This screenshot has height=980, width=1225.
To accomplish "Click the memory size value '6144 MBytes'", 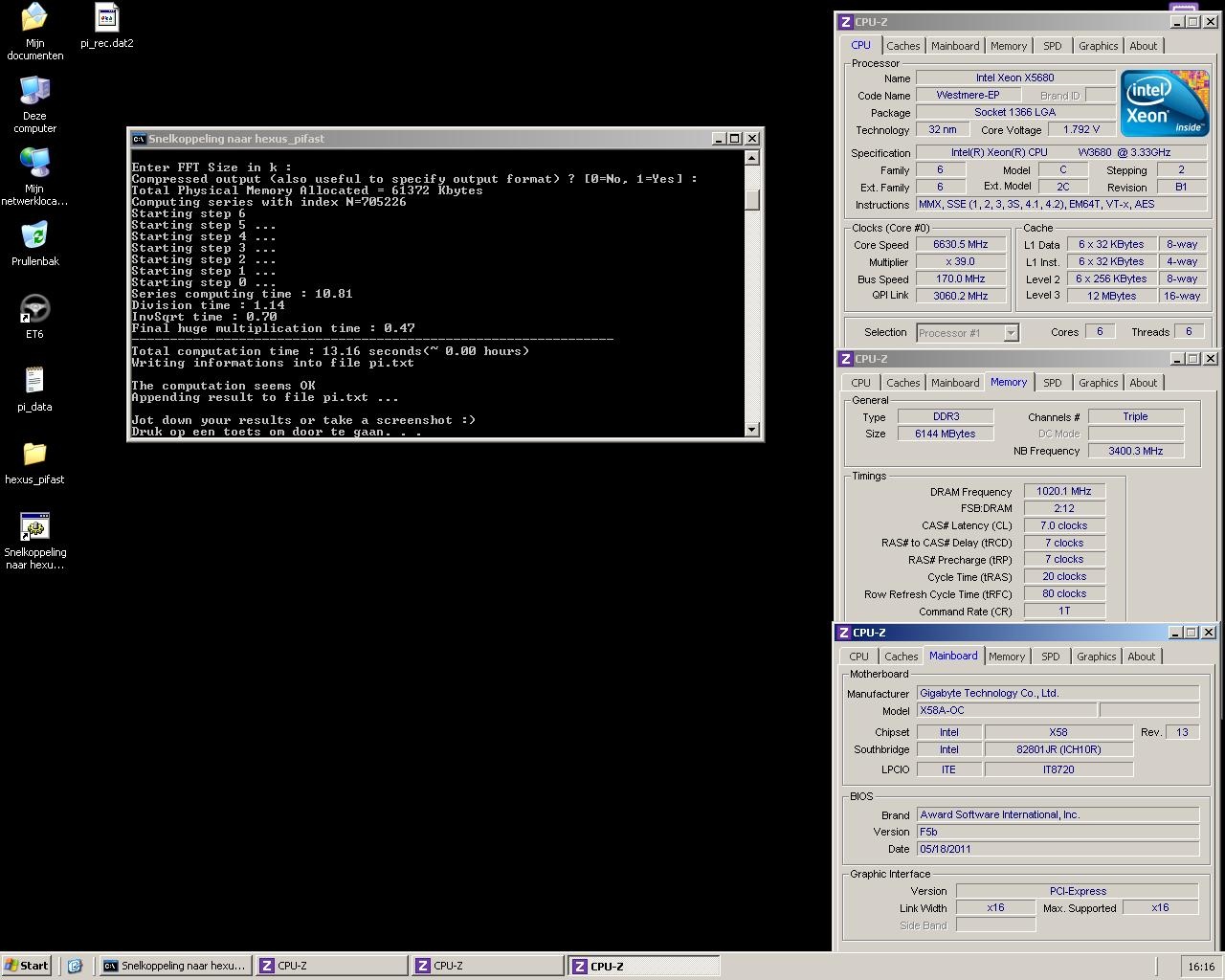I will [x=947, y=434].
